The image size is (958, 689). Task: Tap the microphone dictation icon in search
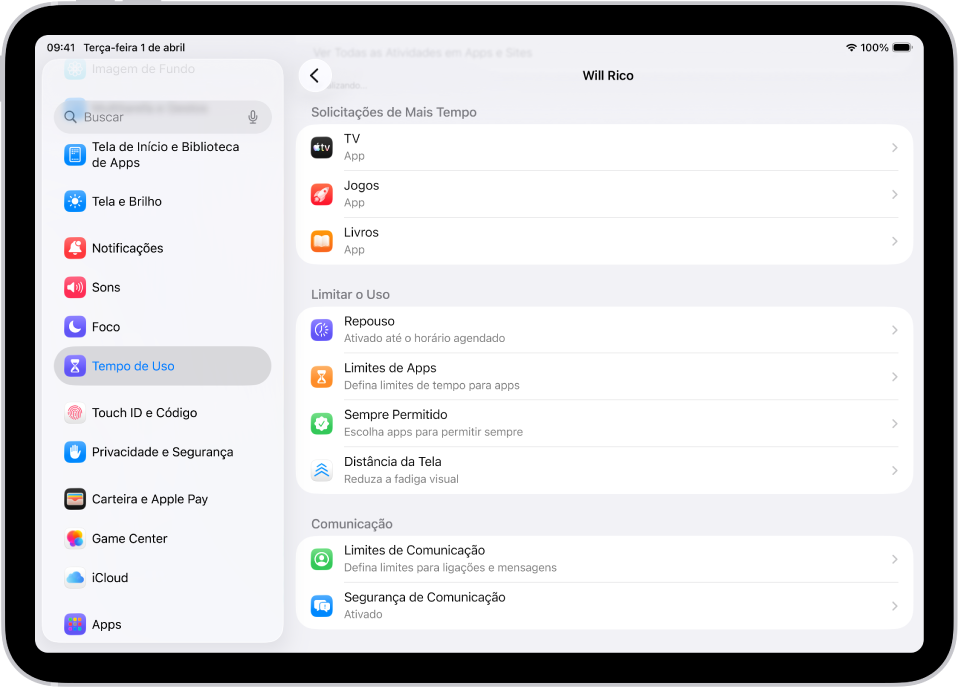(253, 117)
